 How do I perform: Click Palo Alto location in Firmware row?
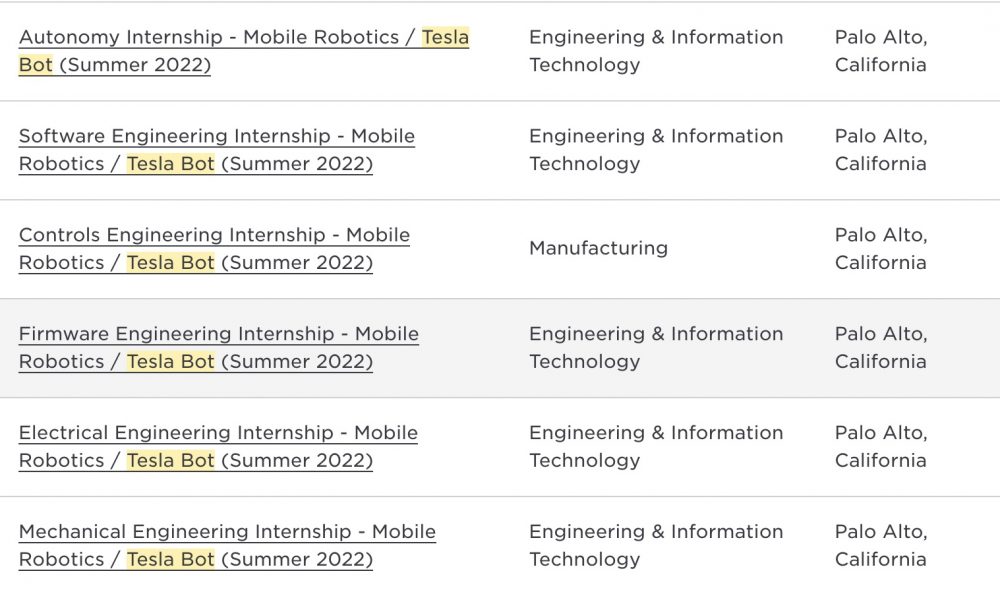tap(881, 348)
